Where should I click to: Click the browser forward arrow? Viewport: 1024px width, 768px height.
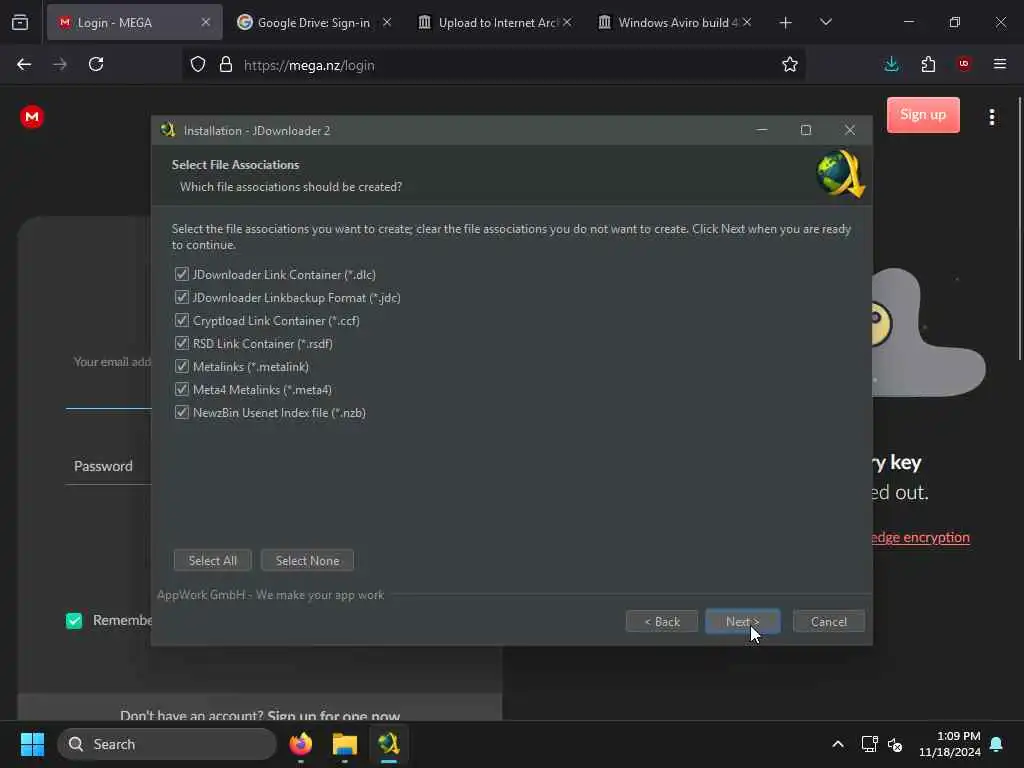pyautogui.click(x=60, y=65)
